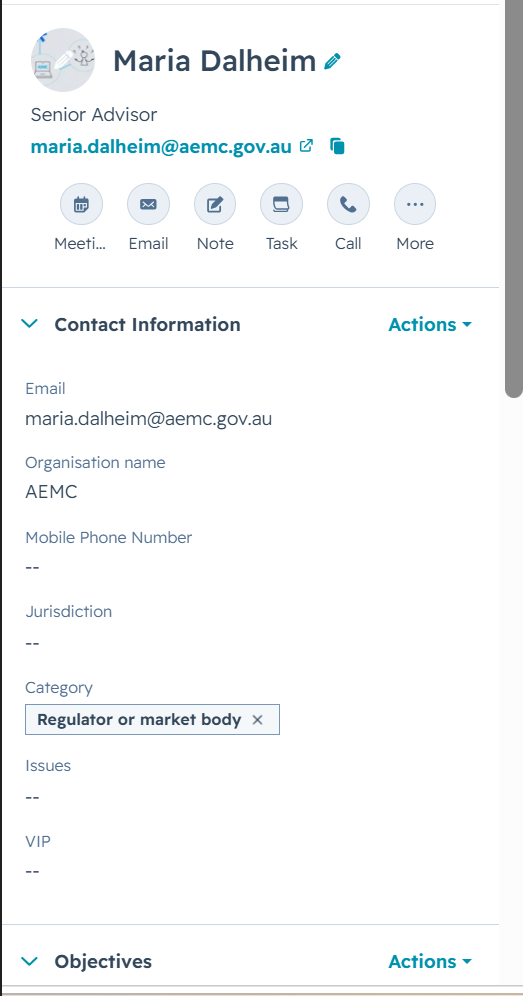
Task: Copy email address with the copy icon
Action: [x=337, y=146]
